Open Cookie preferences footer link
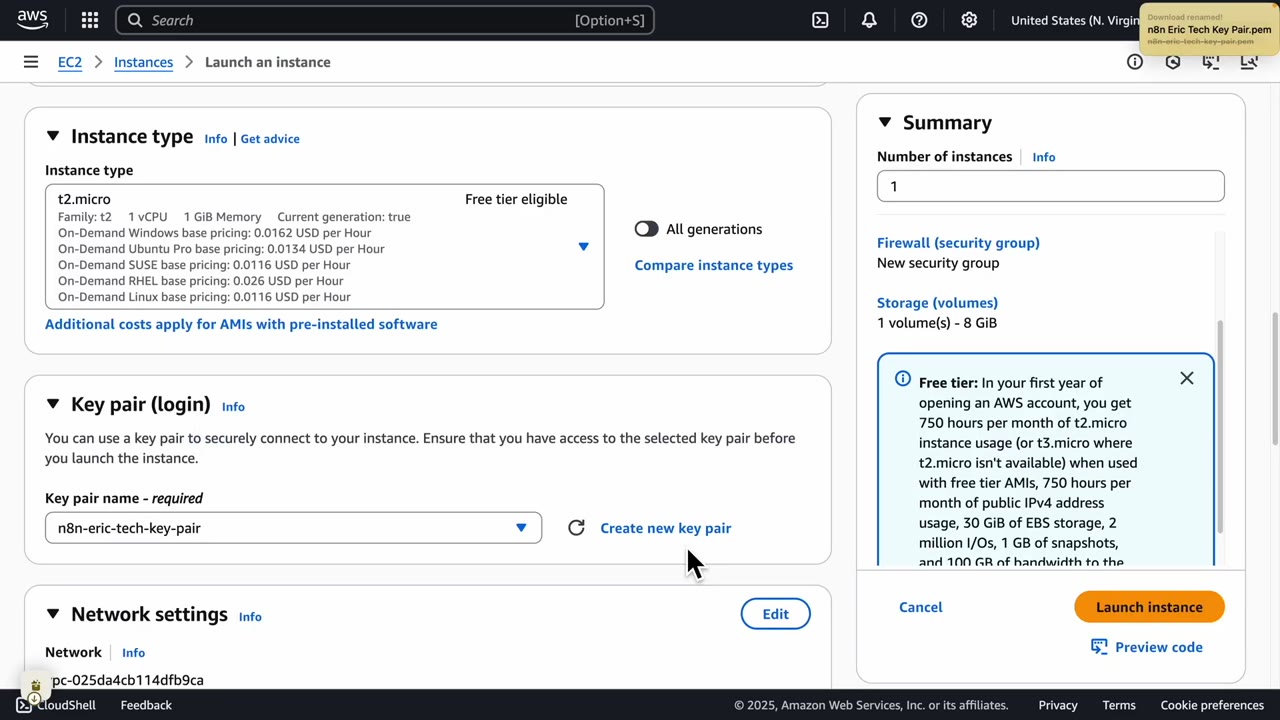1280x720 pixels. [x=1212, y=705]
